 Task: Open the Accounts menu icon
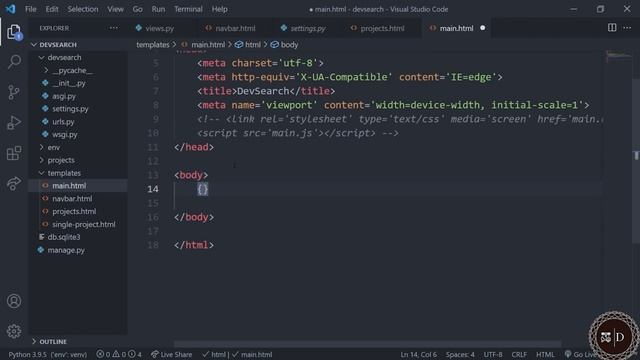point(14,301)
